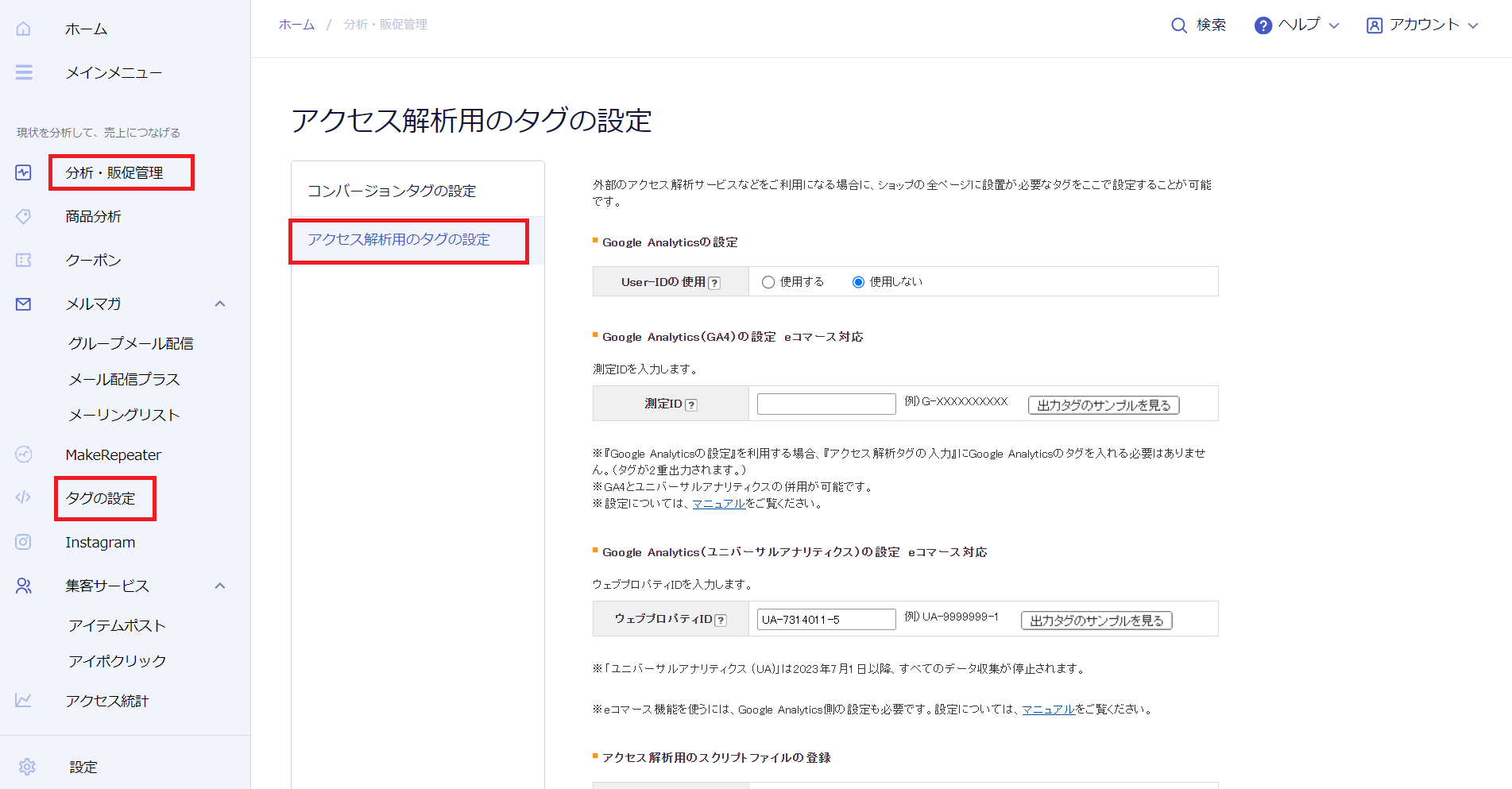Image resolution: width=1512 pixels, height=789 pixels.
Task: Click the line graph icon beside アクセス統計
Action: click(x=24, y=700)
